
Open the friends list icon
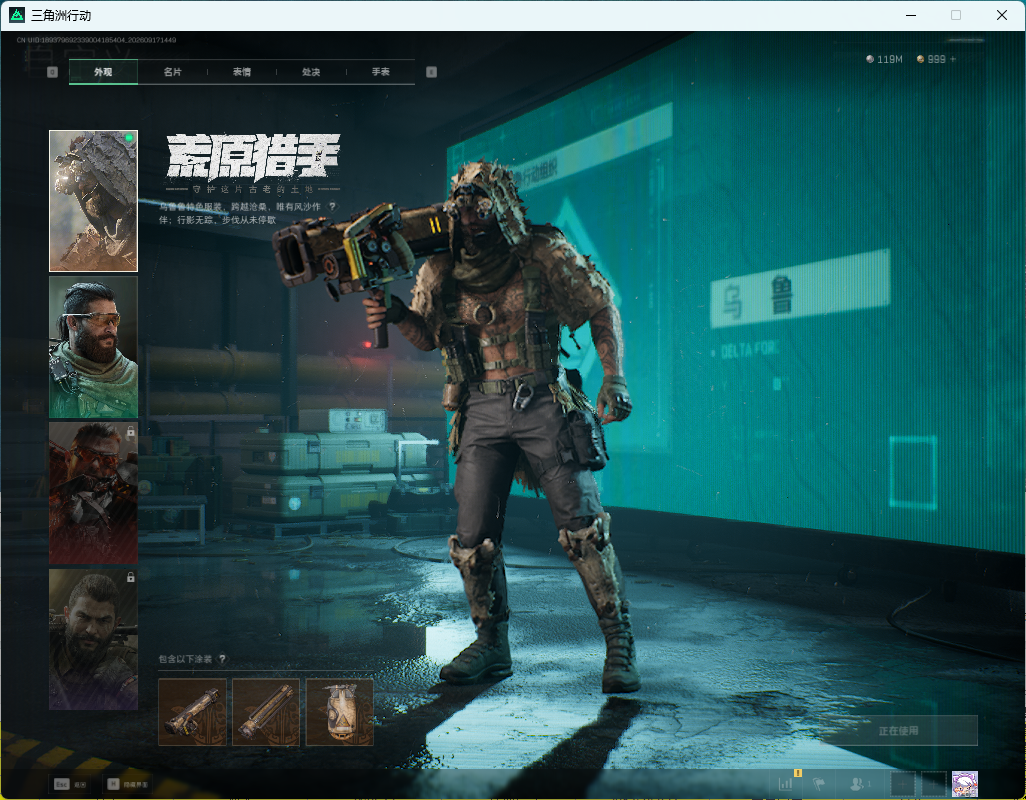pyautogui.click(x=859, y=783)
